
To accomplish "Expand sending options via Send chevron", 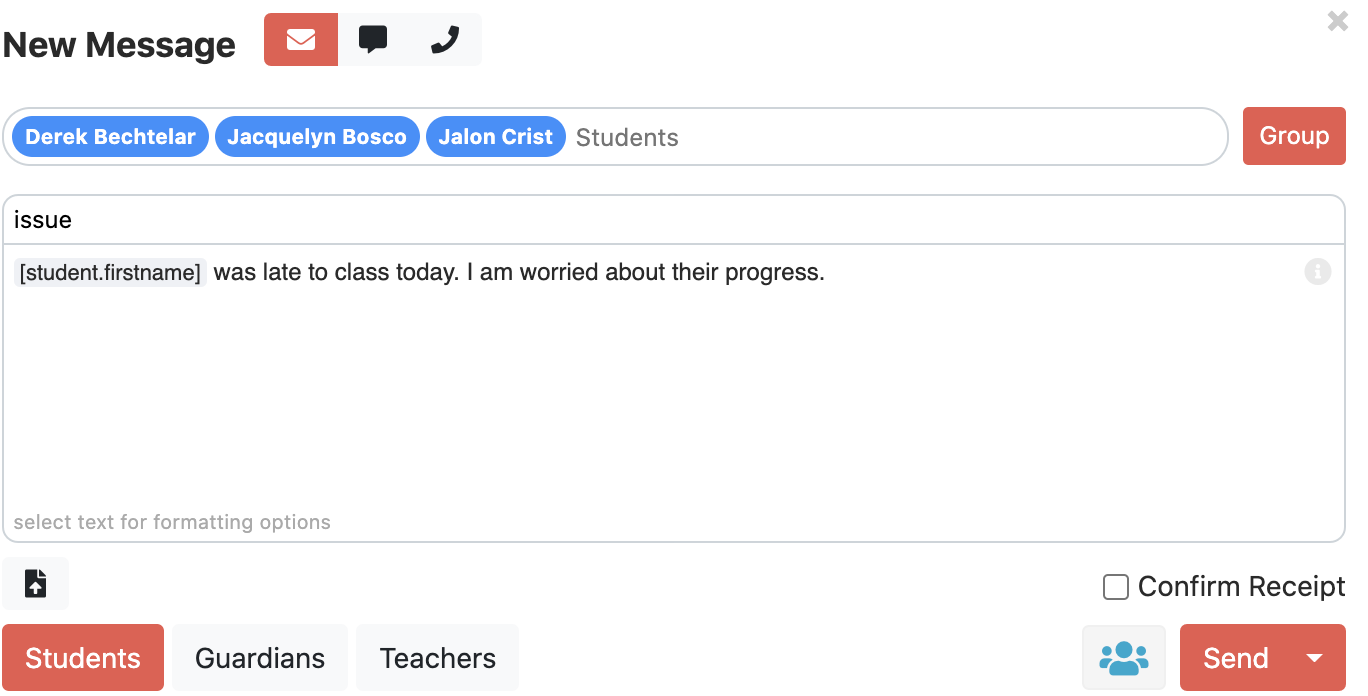I will [1314, 659].
